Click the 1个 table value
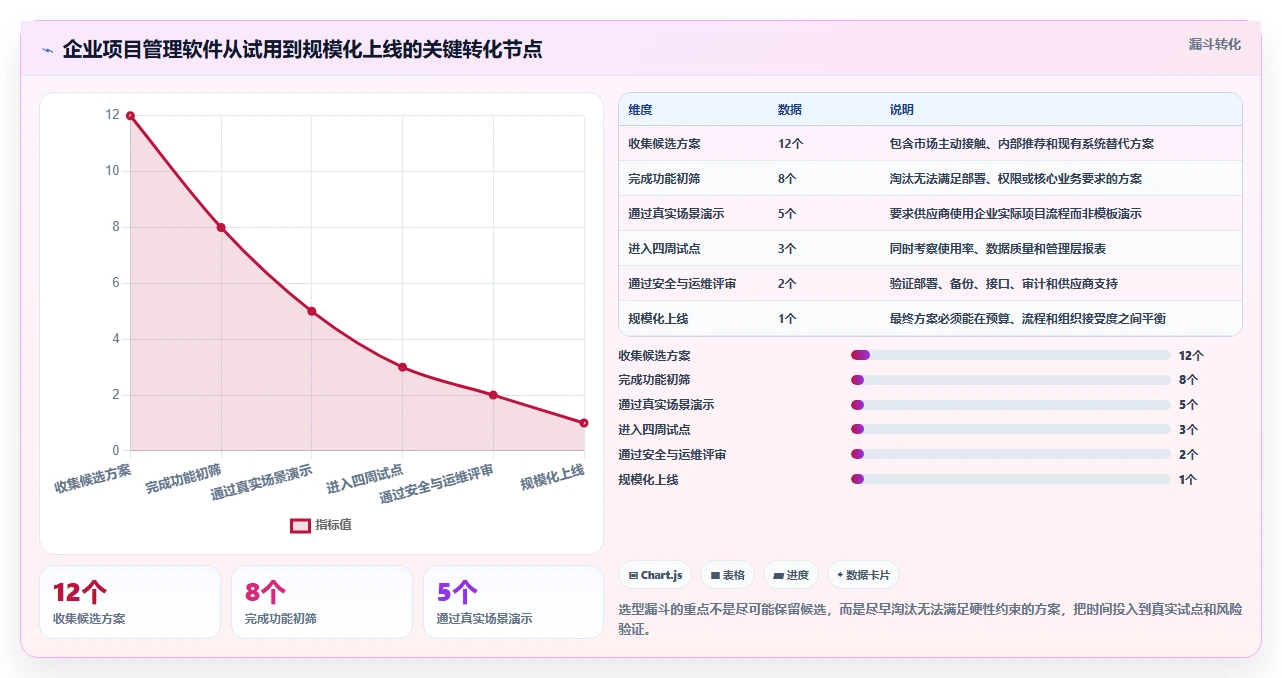 (787, 319)
